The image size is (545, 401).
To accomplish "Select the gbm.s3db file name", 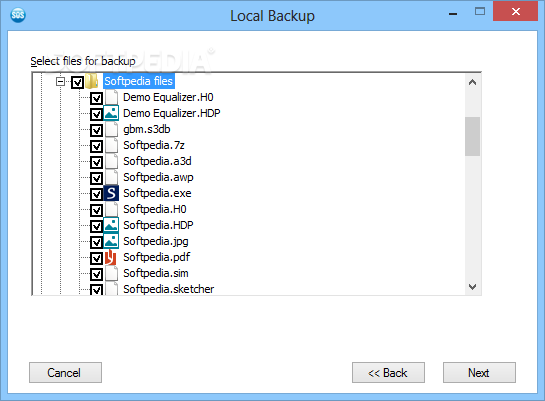I will point(147,129).
